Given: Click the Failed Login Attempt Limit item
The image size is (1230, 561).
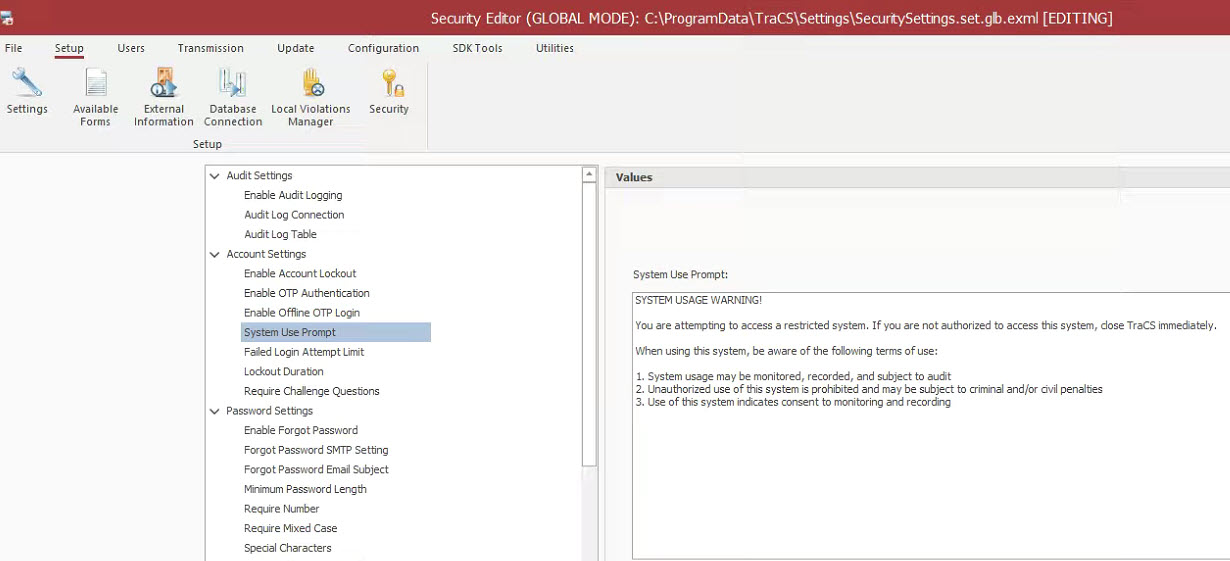Looking at the screenshot, I should (x=304, y=352).
